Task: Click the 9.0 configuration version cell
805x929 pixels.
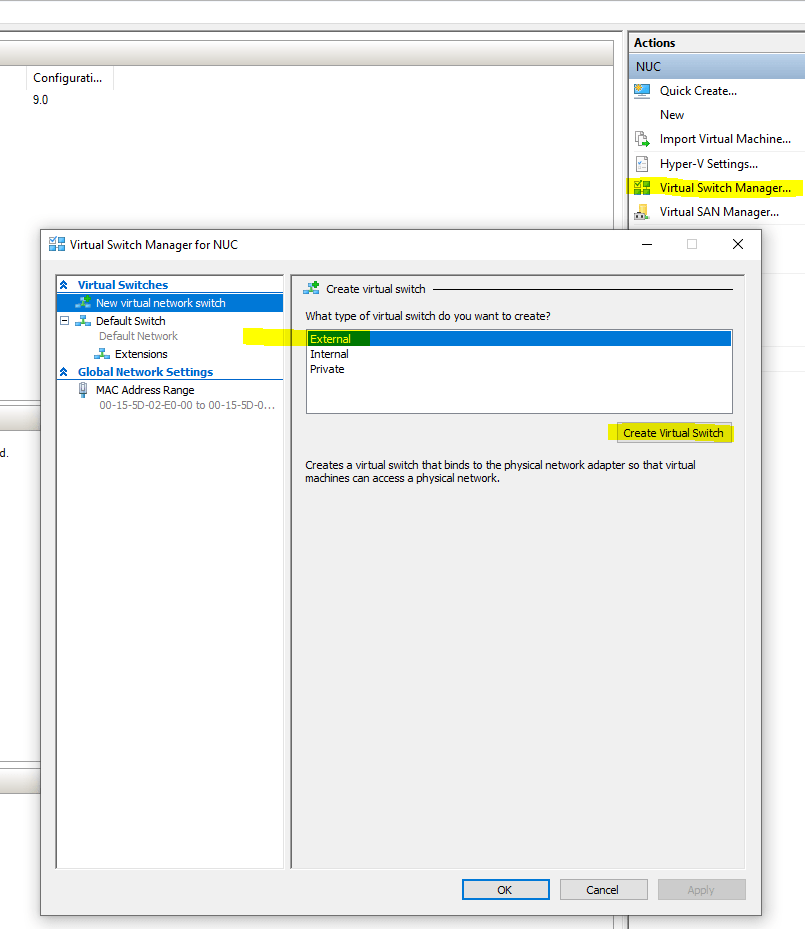Action: (x=40, y=100)
